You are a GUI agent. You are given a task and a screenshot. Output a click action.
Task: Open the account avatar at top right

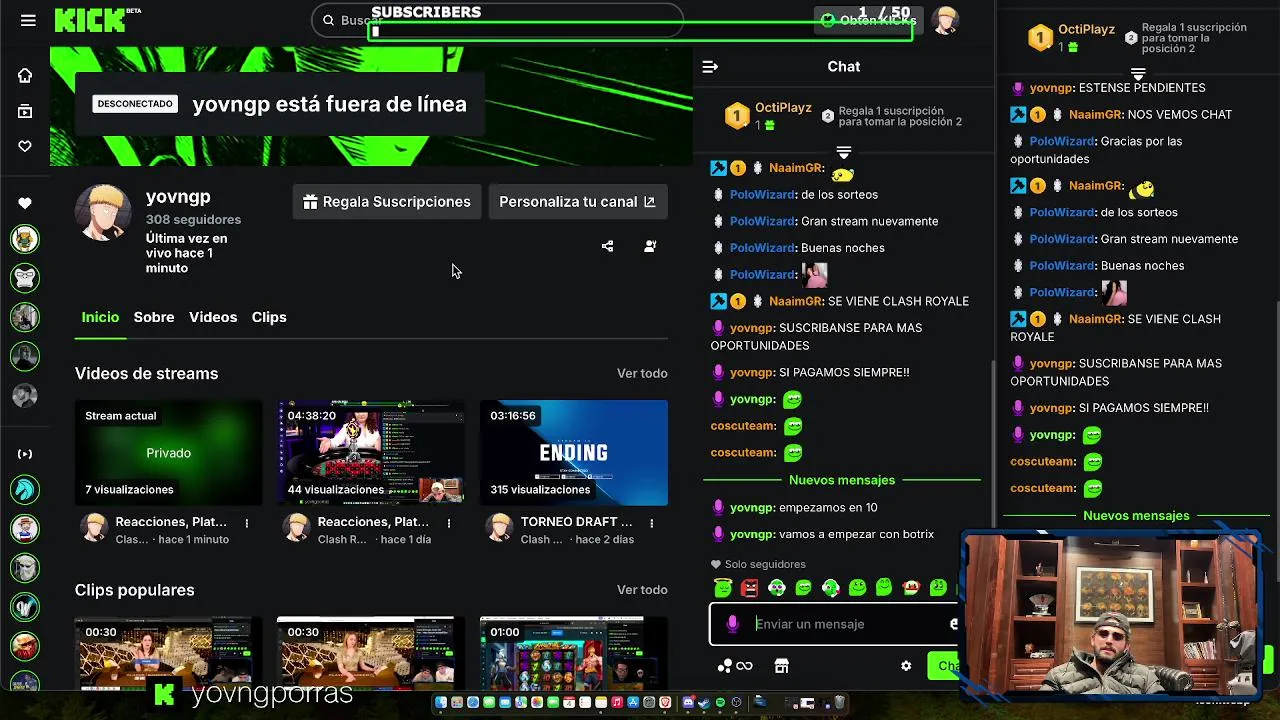tap(945, 20)
